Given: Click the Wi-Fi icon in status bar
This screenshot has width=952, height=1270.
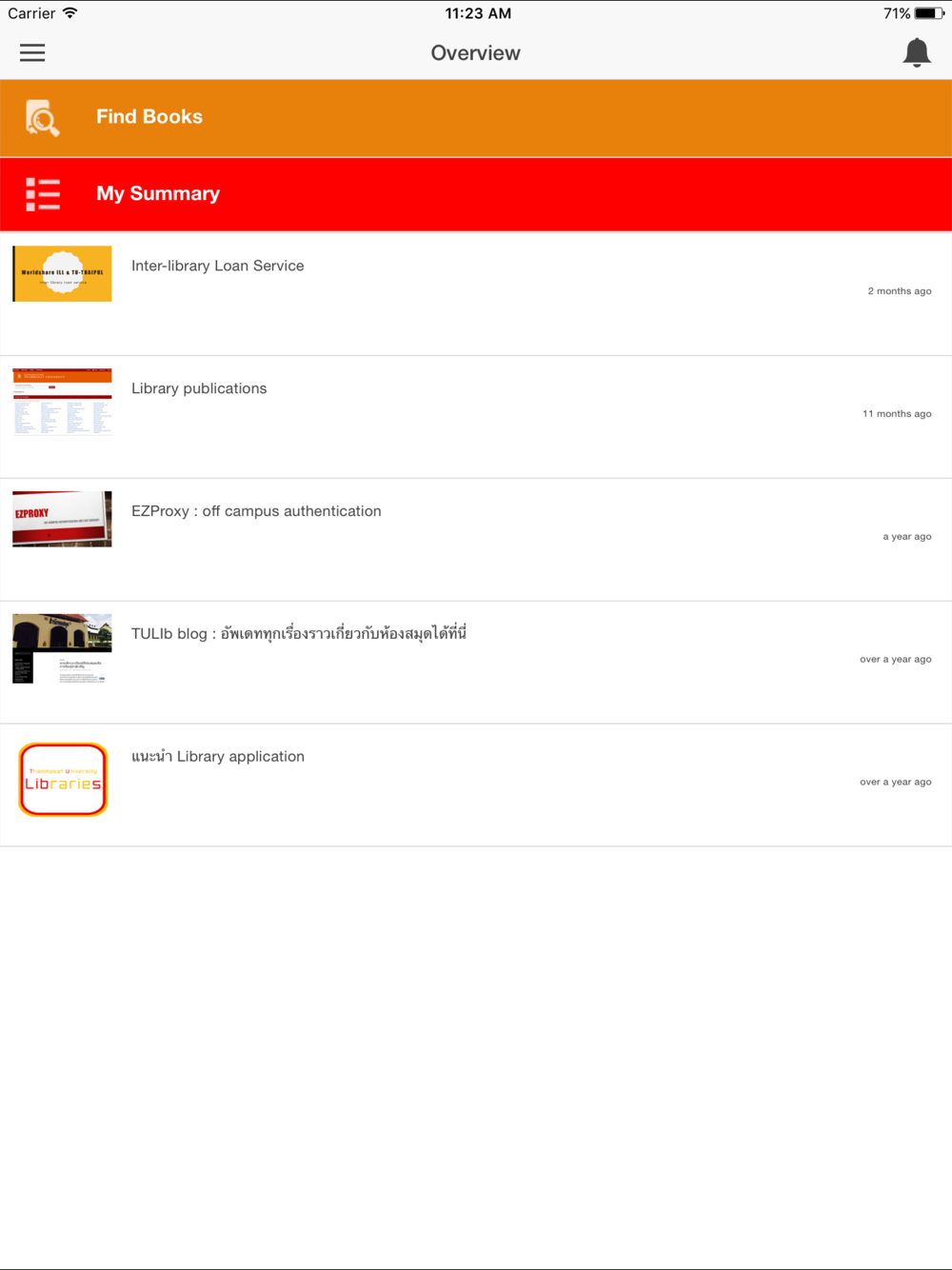Looking at the screenshot, I should 70,13.
